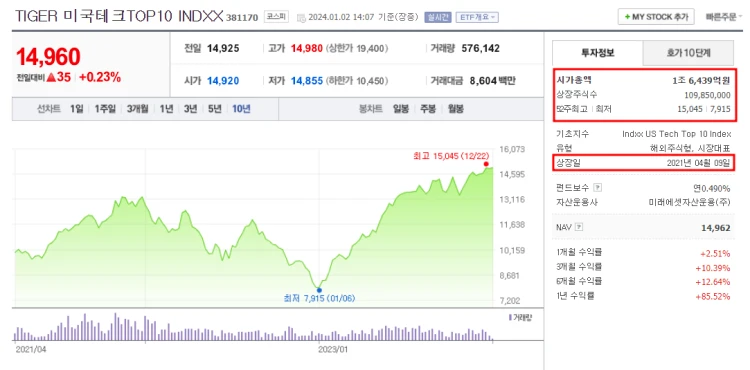Show the 월봉 monthly candle chart
The width and height of the screenshot is (750, 370).
point(455,109)
